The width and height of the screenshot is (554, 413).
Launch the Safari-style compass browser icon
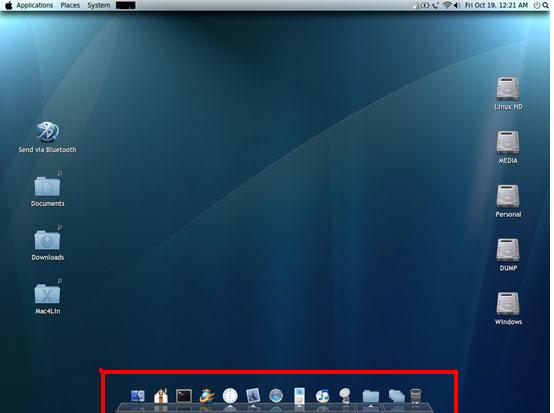(276, 396)
